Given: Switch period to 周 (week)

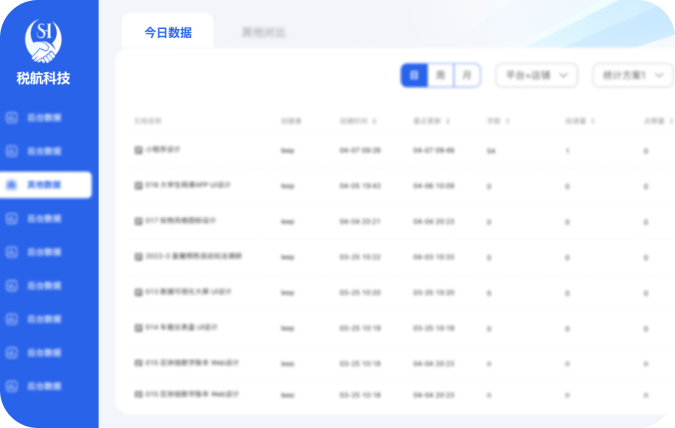Looking at the screenshot, I should [x=441, y=75].
